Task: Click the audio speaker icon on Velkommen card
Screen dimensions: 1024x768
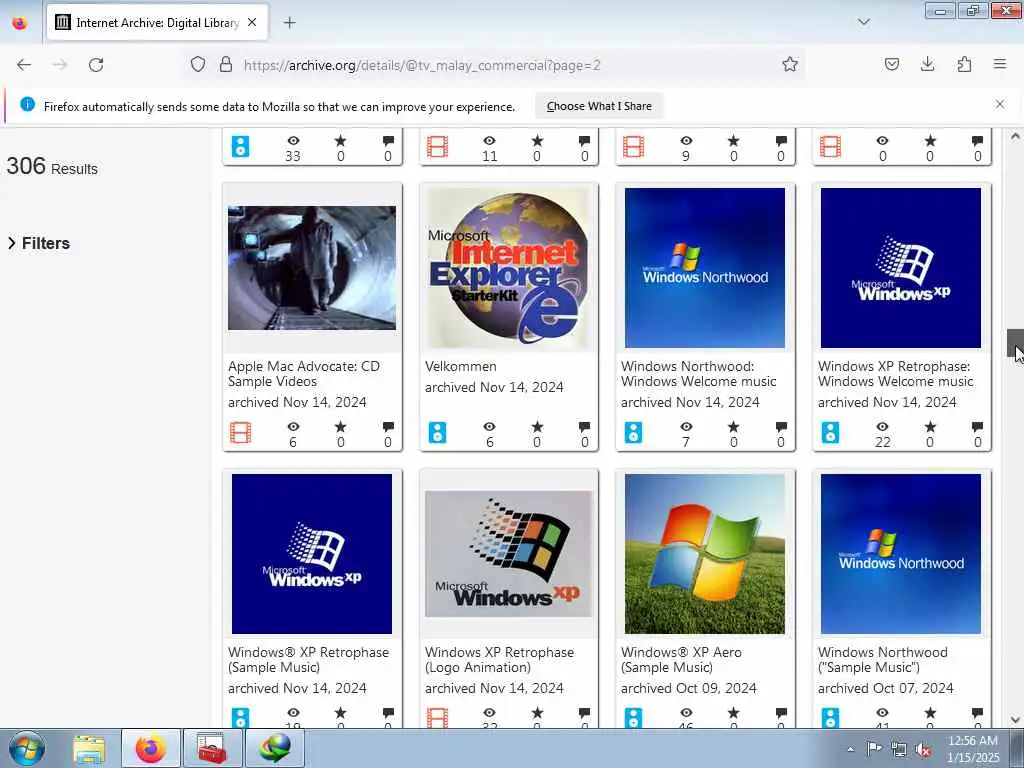Action: click(438, 432)
